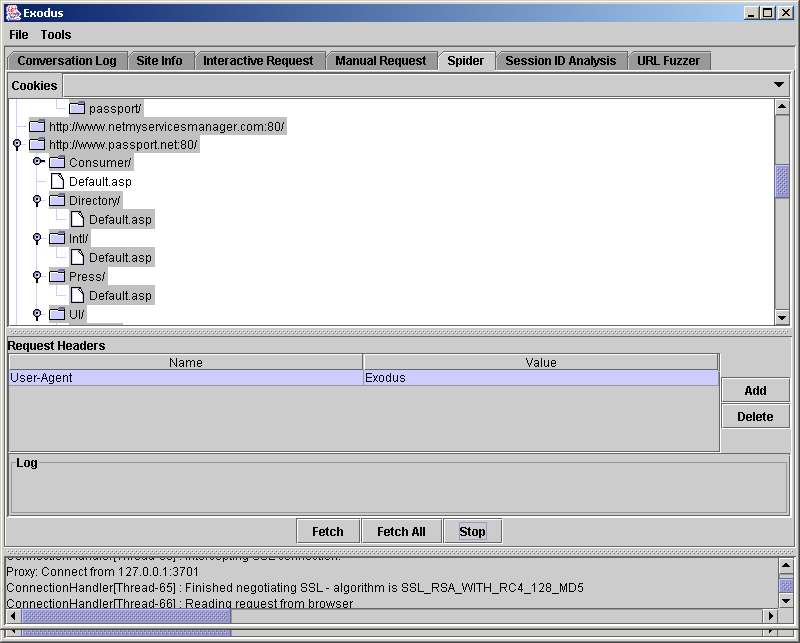Image resolution: width=800 pixels, height=643 pixels.
Task: Click Add to create a request header
Action: (x=755, y=390)
